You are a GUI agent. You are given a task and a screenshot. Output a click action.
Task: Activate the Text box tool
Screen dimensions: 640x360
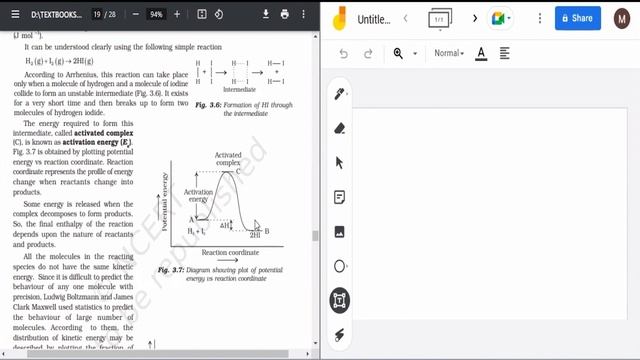point(340,300)
